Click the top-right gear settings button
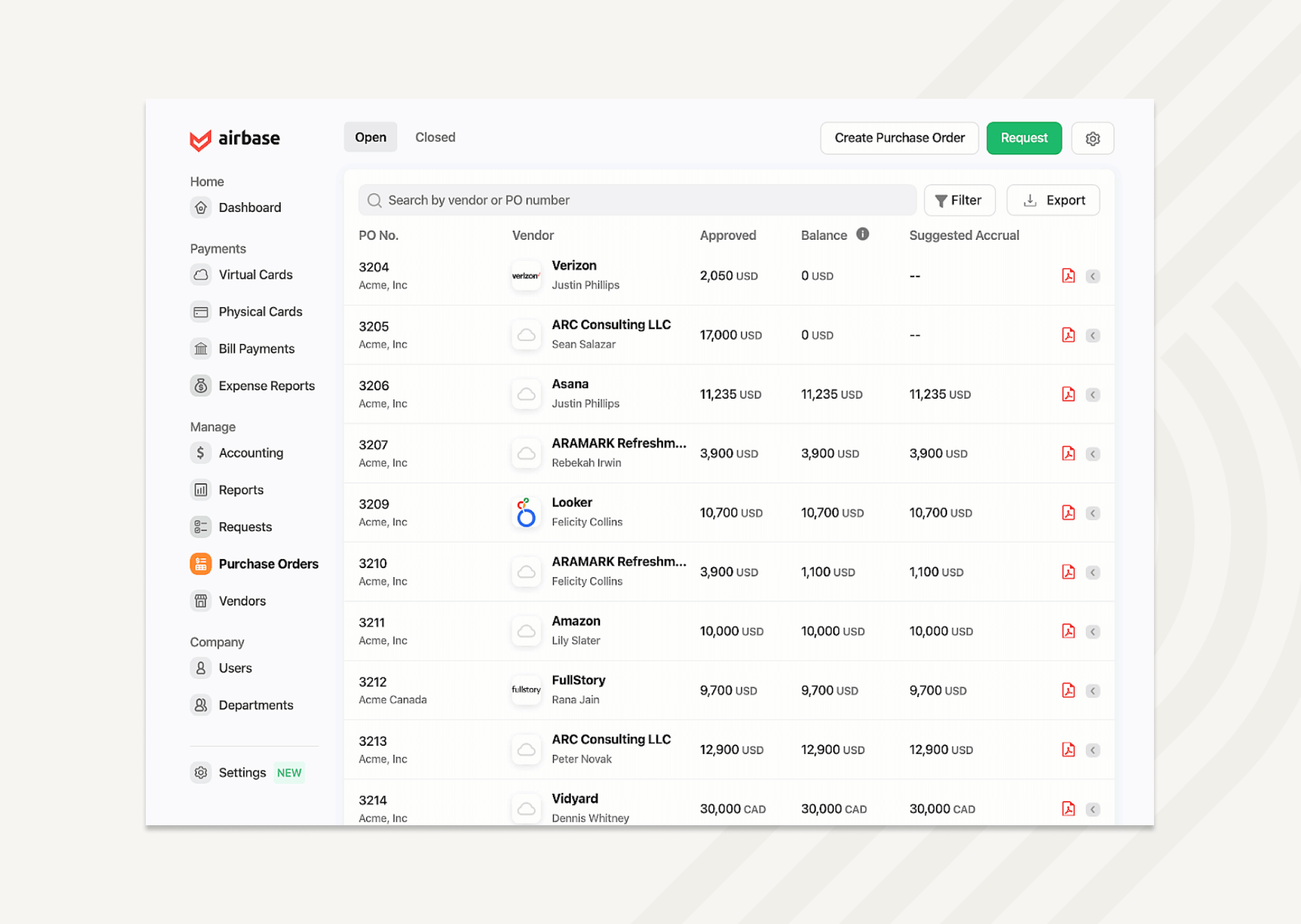1301x924 pixels. [1093, 139]
